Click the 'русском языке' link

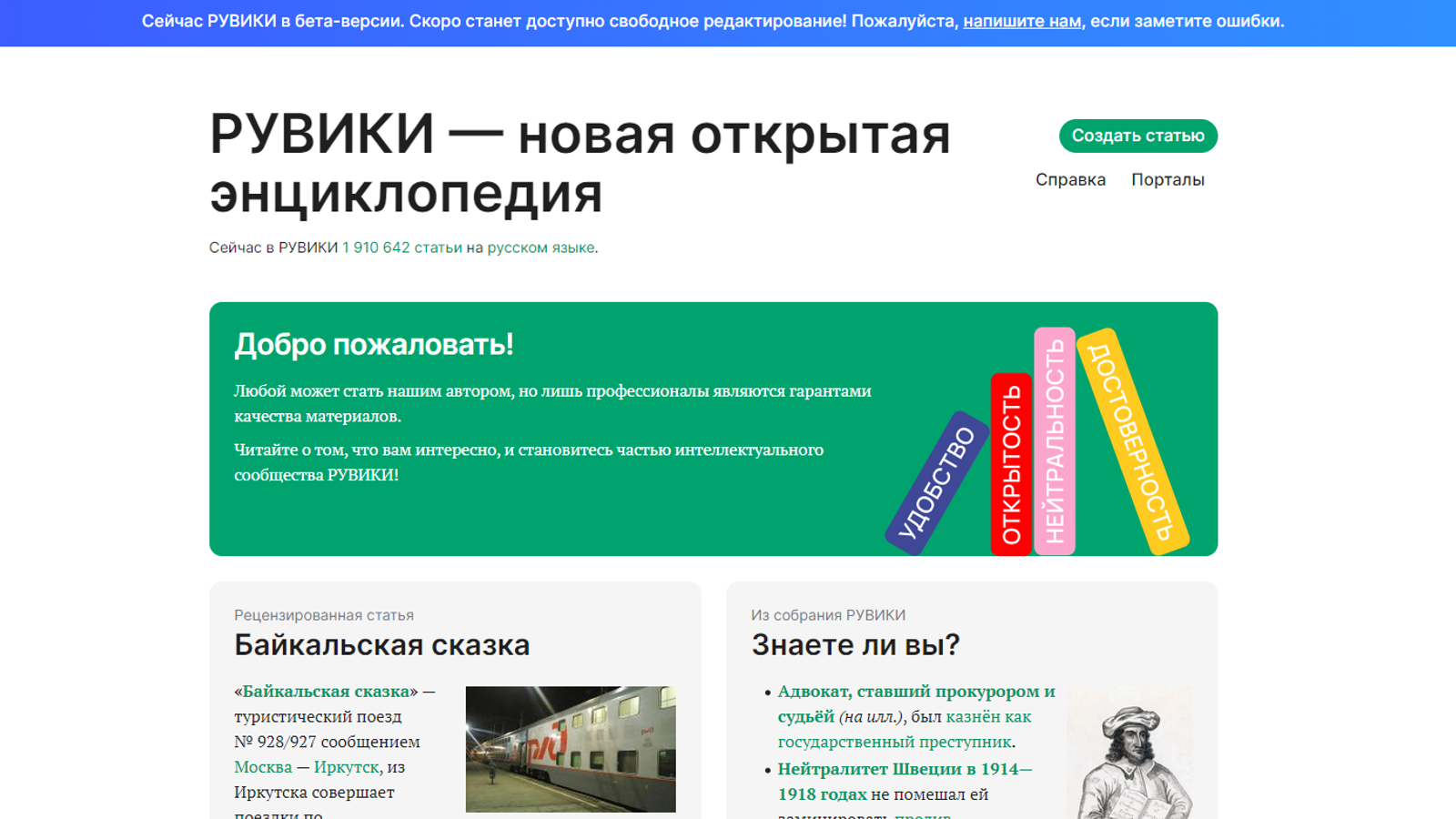(541, 248)
